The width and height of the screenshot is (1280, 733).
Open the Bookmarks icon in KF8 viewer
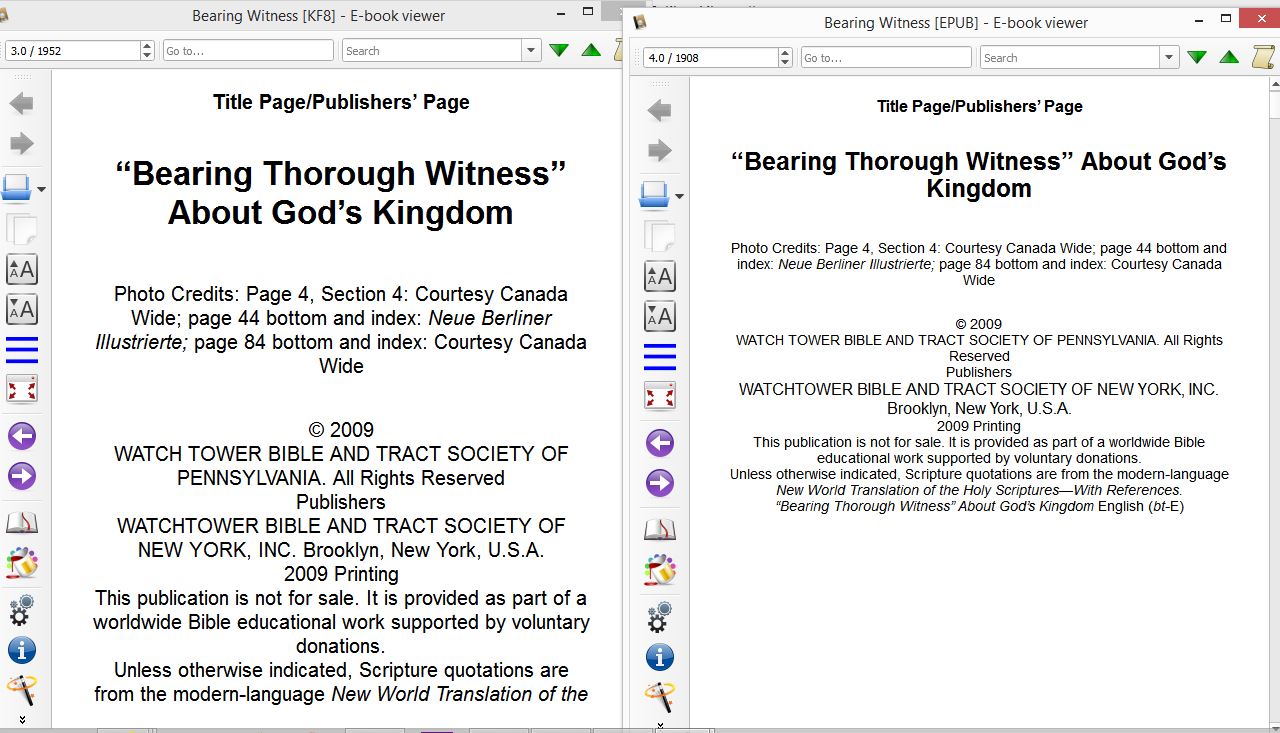[22, 522]
